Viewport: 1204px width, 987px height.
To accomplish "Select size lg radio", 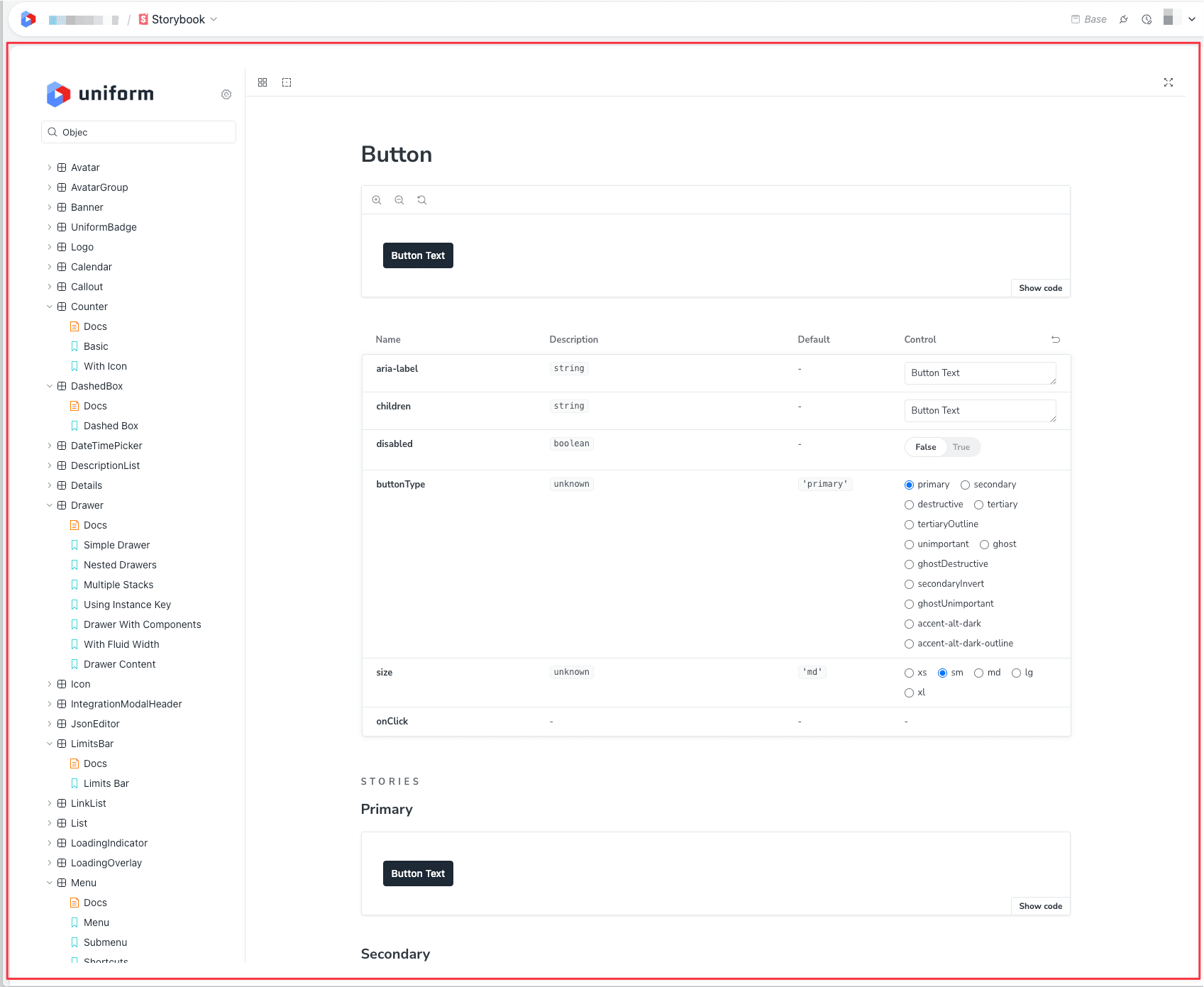I will (x=1016, y=673).
